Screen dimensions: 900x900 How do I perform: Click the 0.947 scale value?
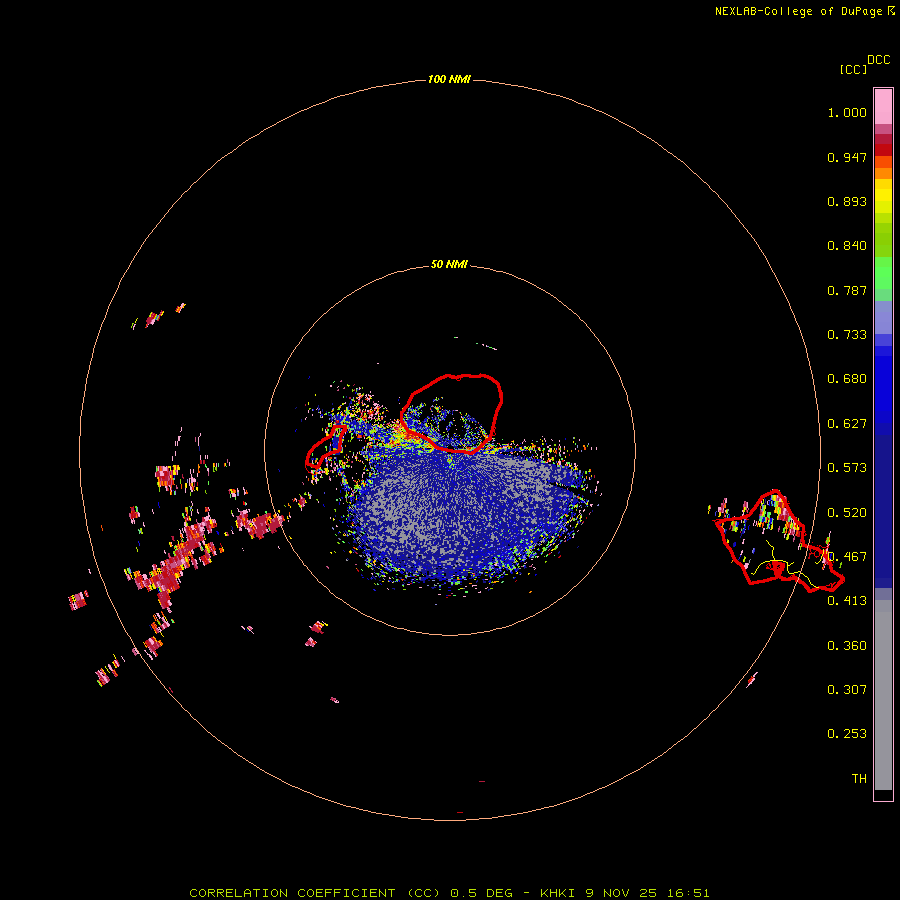(x=847, y=157)
